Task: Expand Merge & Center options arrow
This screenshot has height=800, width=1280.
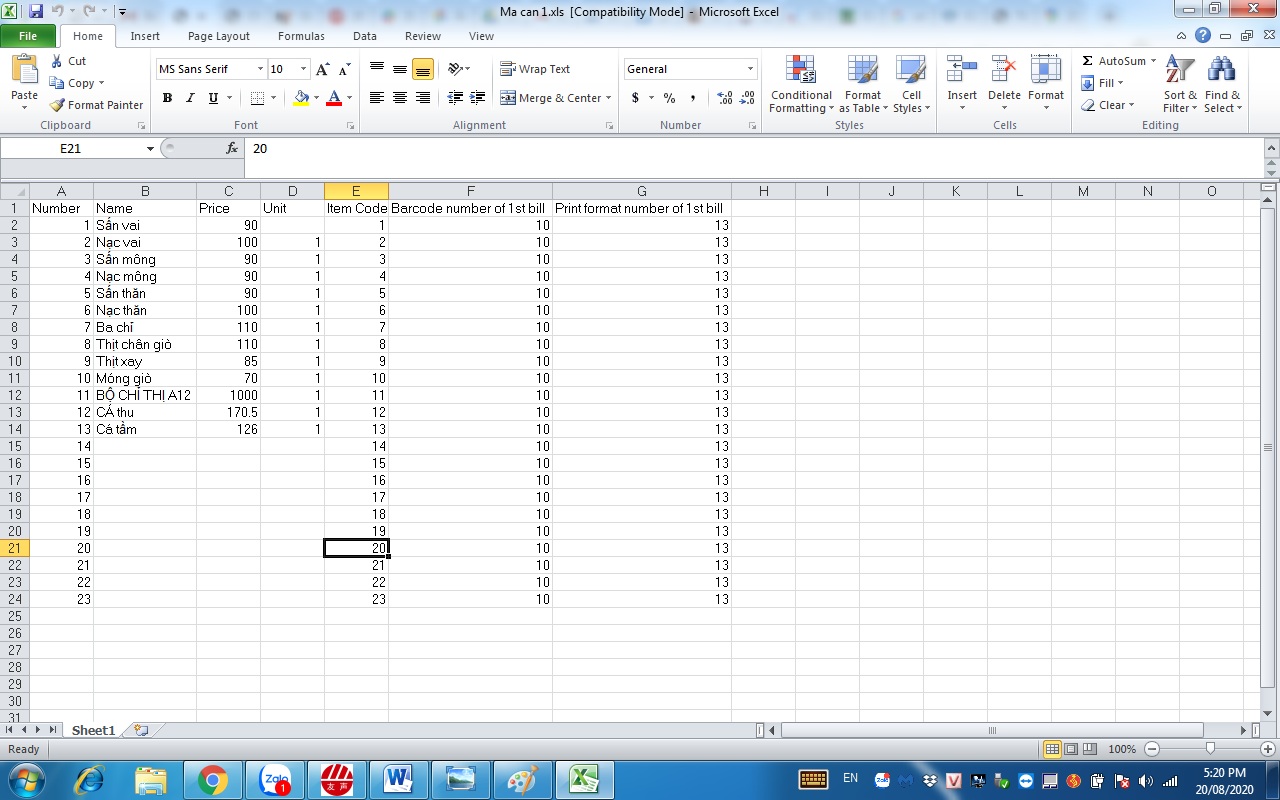Action: (x=608, y=98)
